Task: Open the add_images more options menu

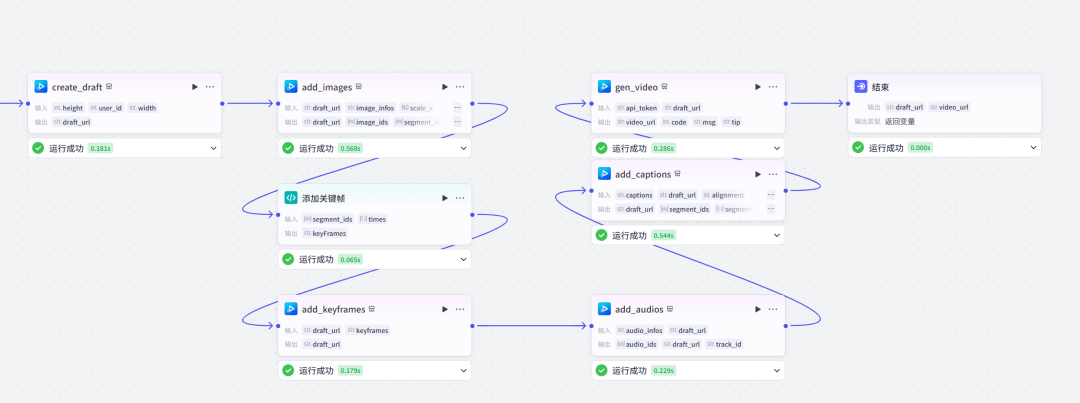Action: 461,87
